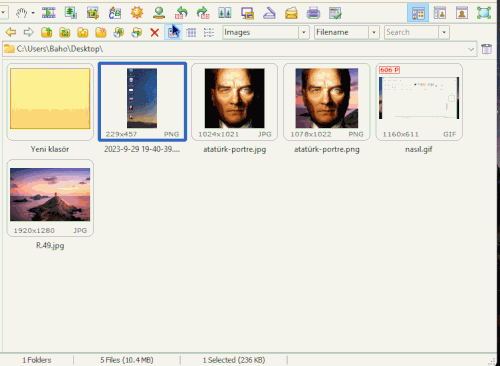
Task: Acquire images from scanner
Action: [x=269, y=13]
